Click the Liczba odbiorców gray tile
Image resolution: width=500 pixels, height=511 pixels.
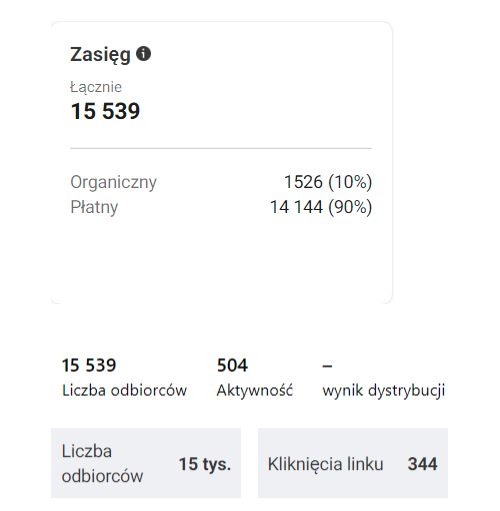[146, 463]
